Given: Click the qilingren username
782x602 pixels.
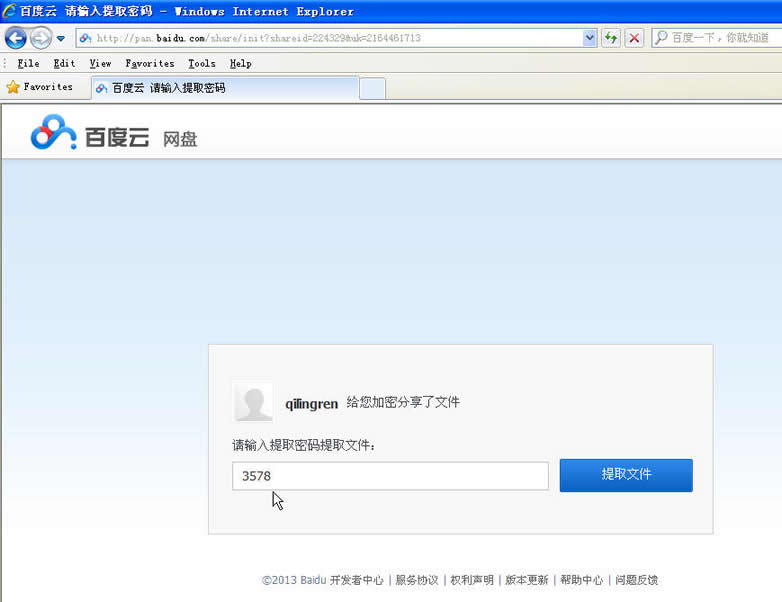Looking at the screenshot, I should [312, 403].
